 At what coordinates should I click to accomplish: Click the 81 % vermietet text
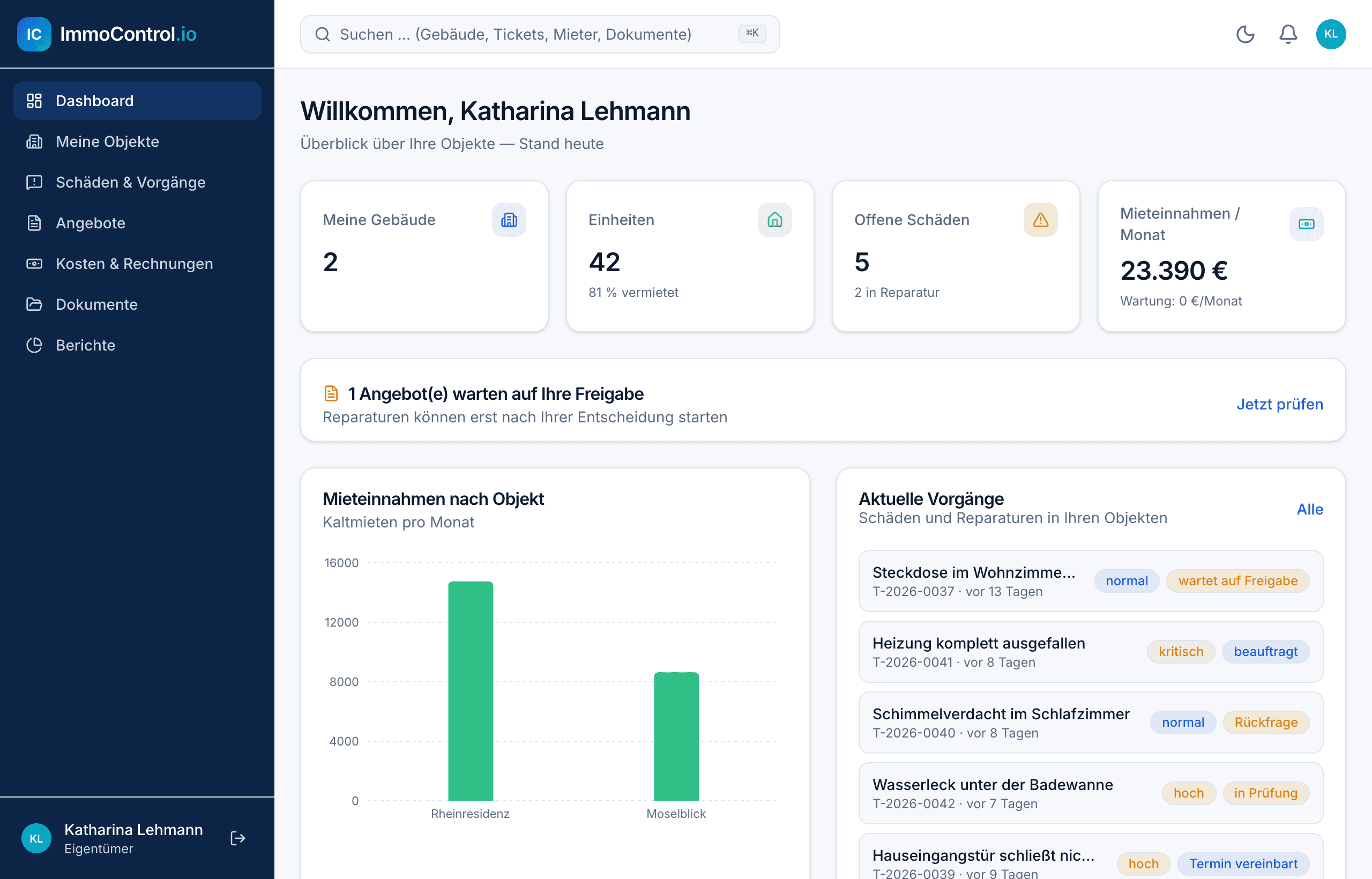pos(633,293)
